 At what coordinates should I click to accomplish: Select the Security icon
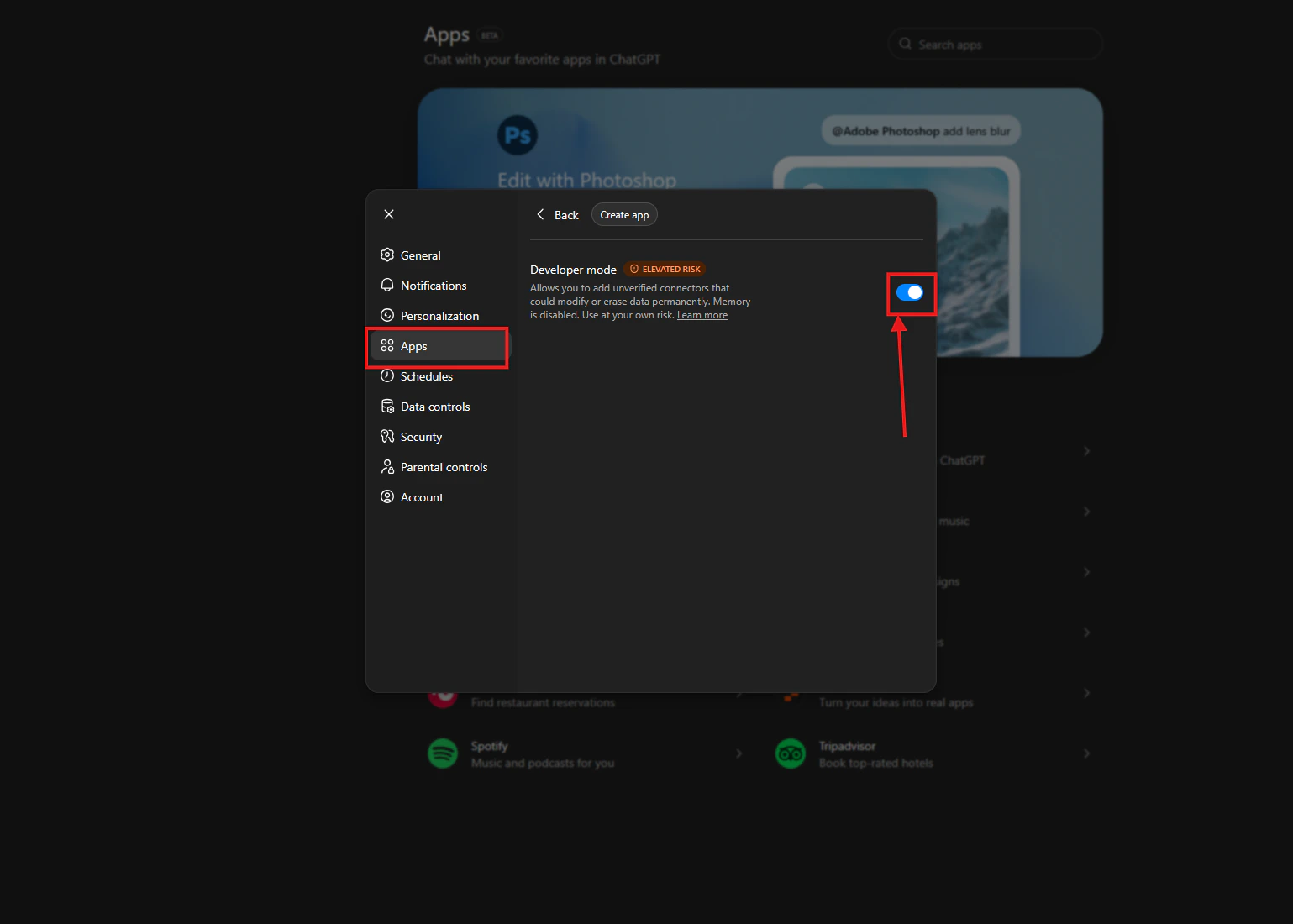(x=387, y=436)
